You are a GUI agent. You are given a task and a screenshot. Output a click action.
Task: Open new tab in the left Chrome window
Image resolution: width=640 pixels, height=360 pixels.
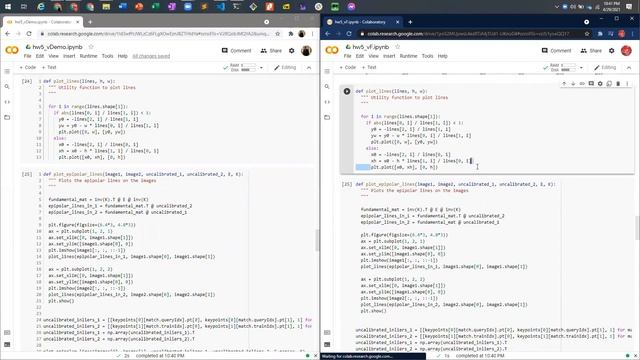click(90, 22)
